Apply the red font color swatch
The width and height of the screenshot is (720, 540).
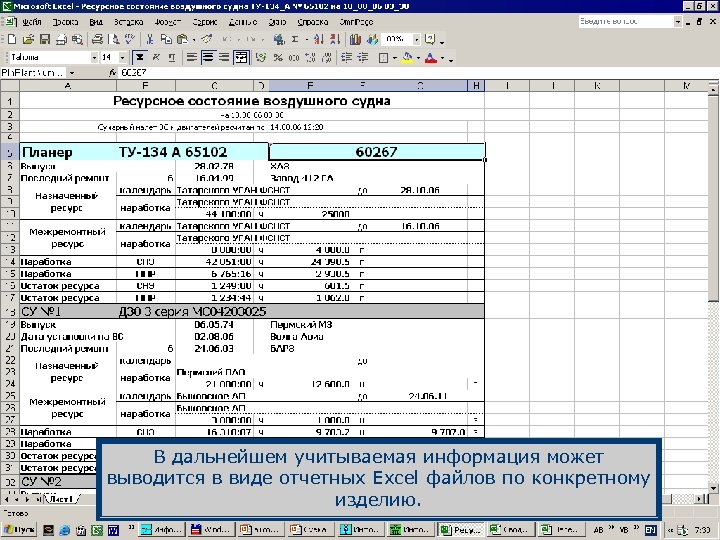pyautogui.click(x=431, y=58)
